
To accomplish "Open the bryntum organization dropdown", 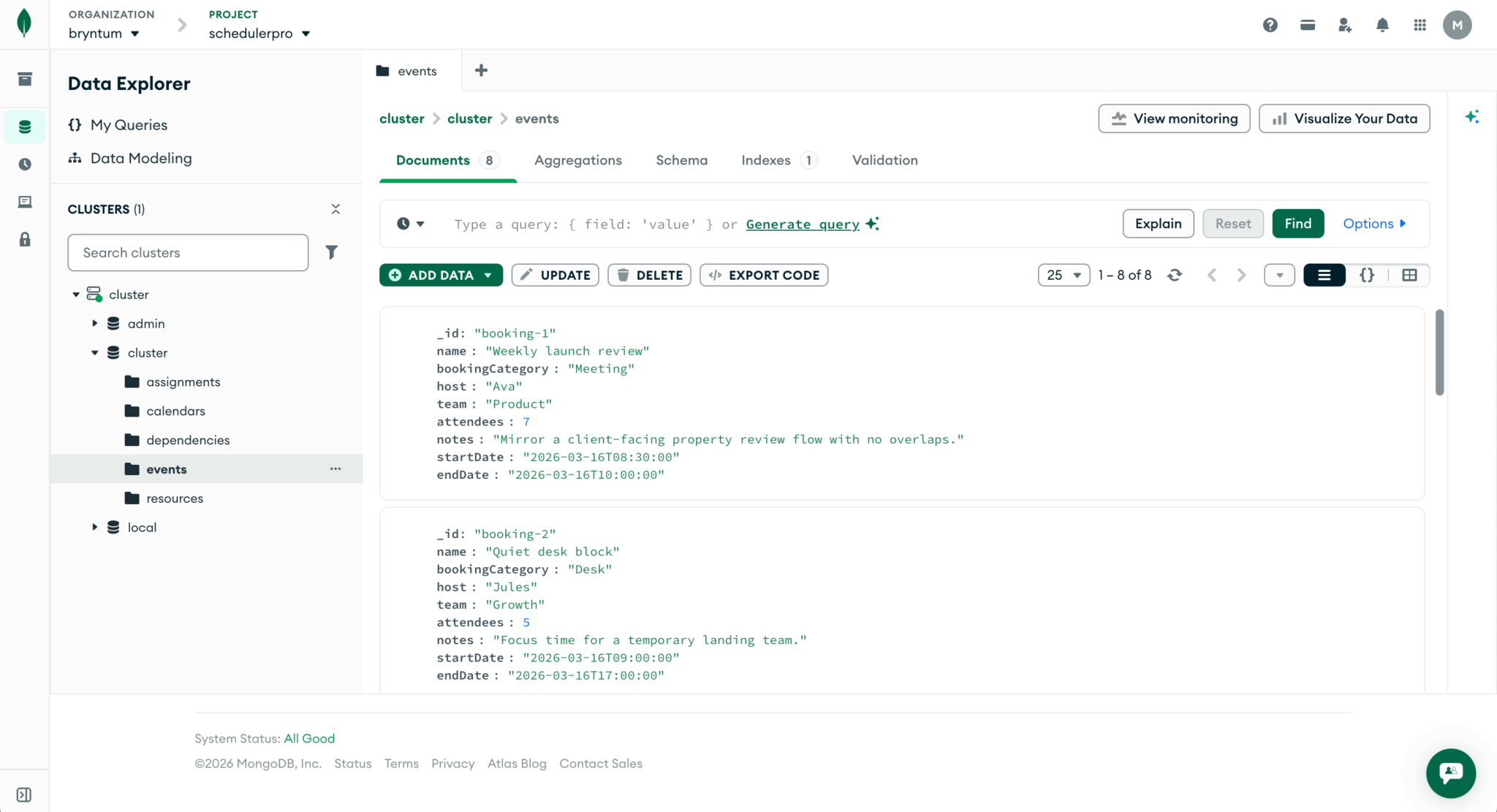I will (x=104, y=34).
